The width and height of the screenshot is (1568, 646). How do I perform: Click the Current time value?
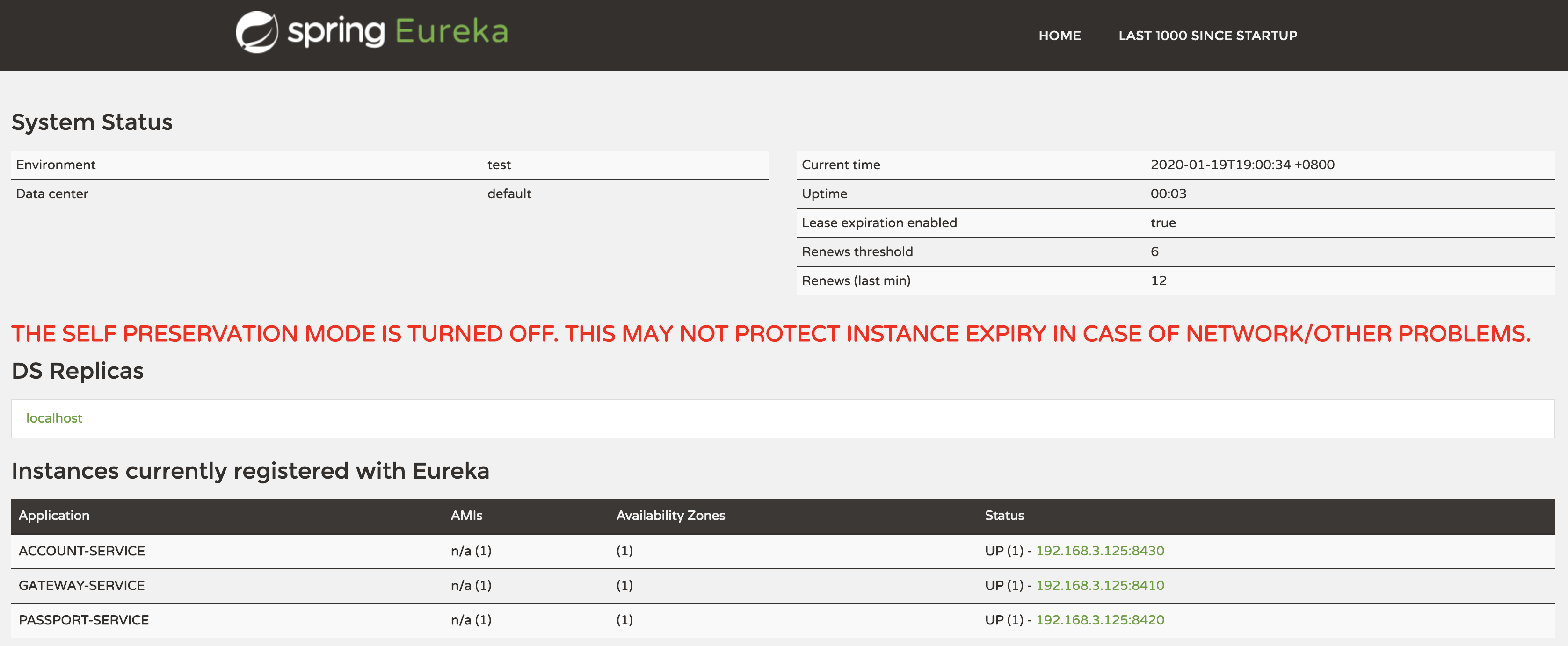tap(1242, 165)
